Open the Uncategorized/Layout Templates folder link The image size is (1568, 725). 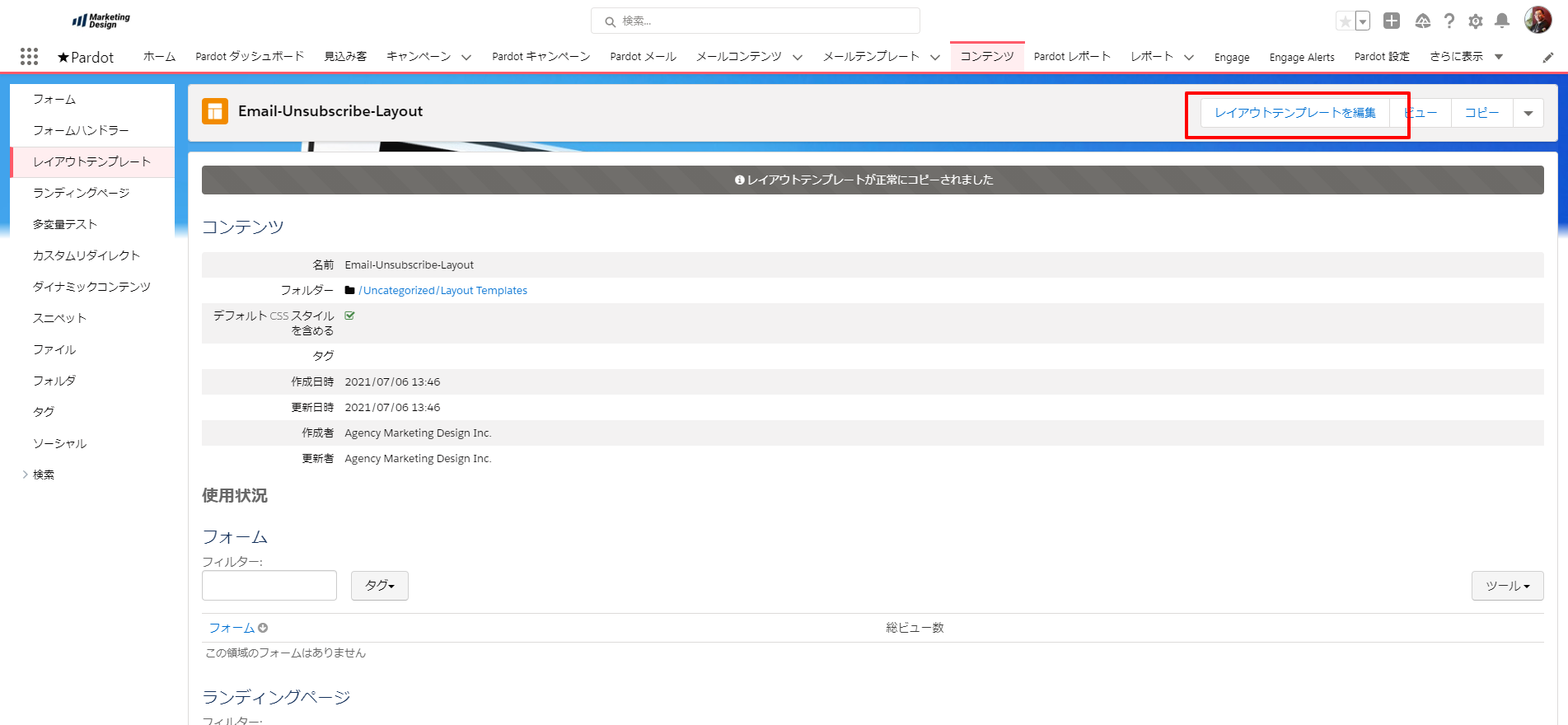coord(442,291)
